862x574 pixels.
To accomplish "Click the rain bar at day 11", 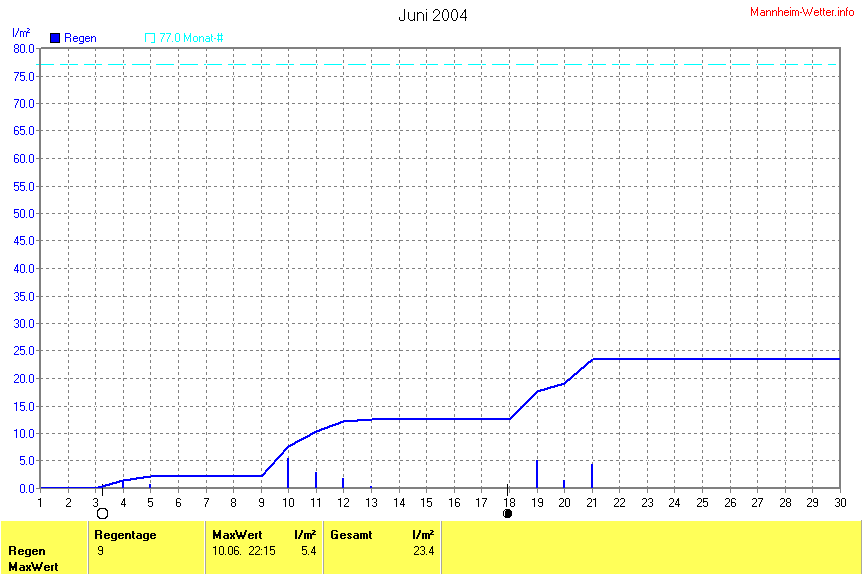I will [x=316, y=480].
